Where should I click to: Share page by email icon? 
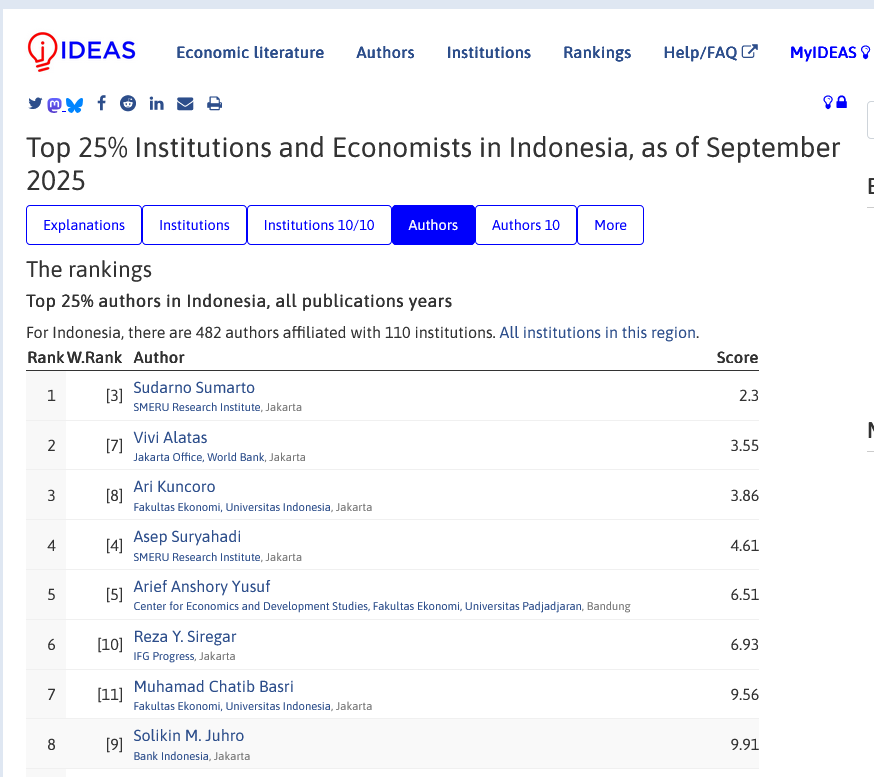[185, 104]
